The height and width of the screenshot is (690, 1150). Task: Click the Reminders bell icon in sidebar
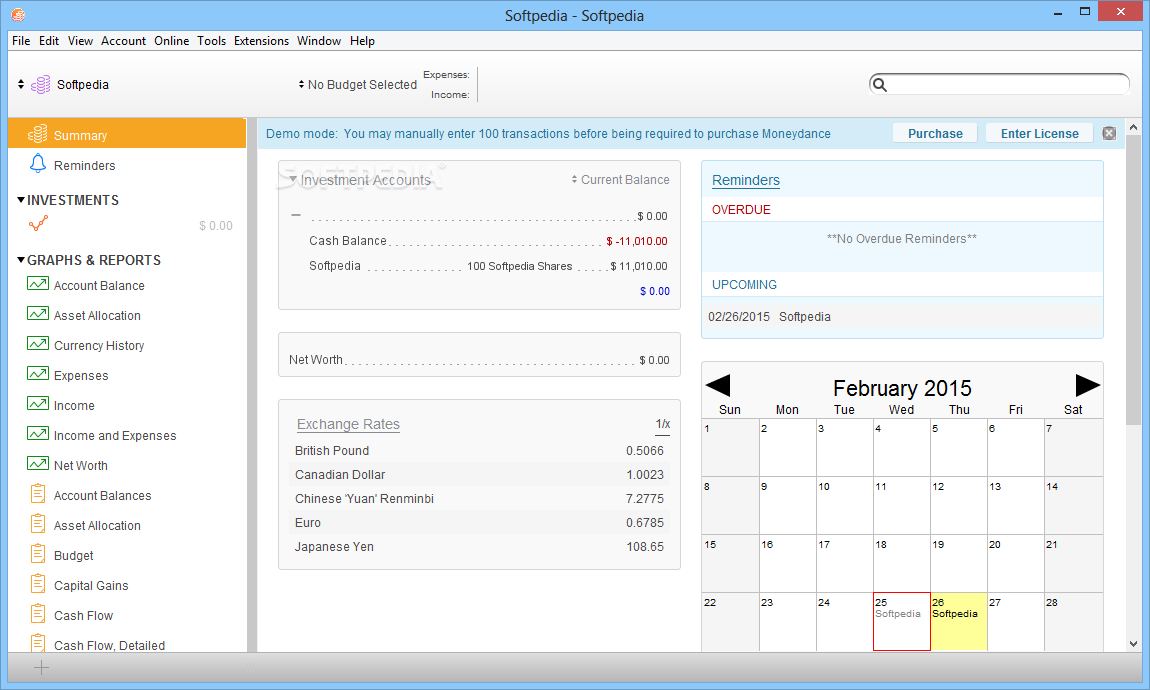click(x=37, y=164)
